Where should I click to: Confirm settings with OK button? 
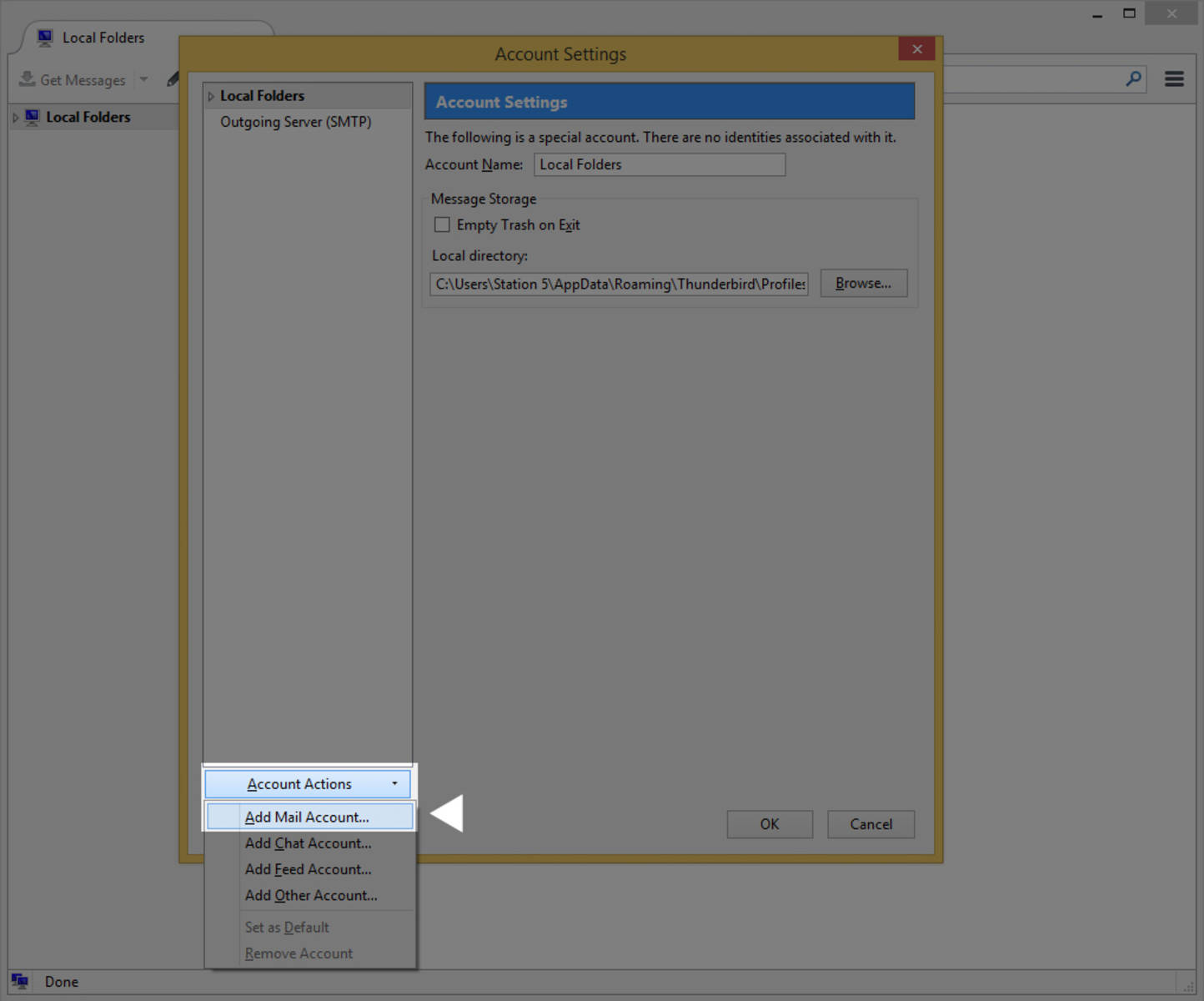770,824
